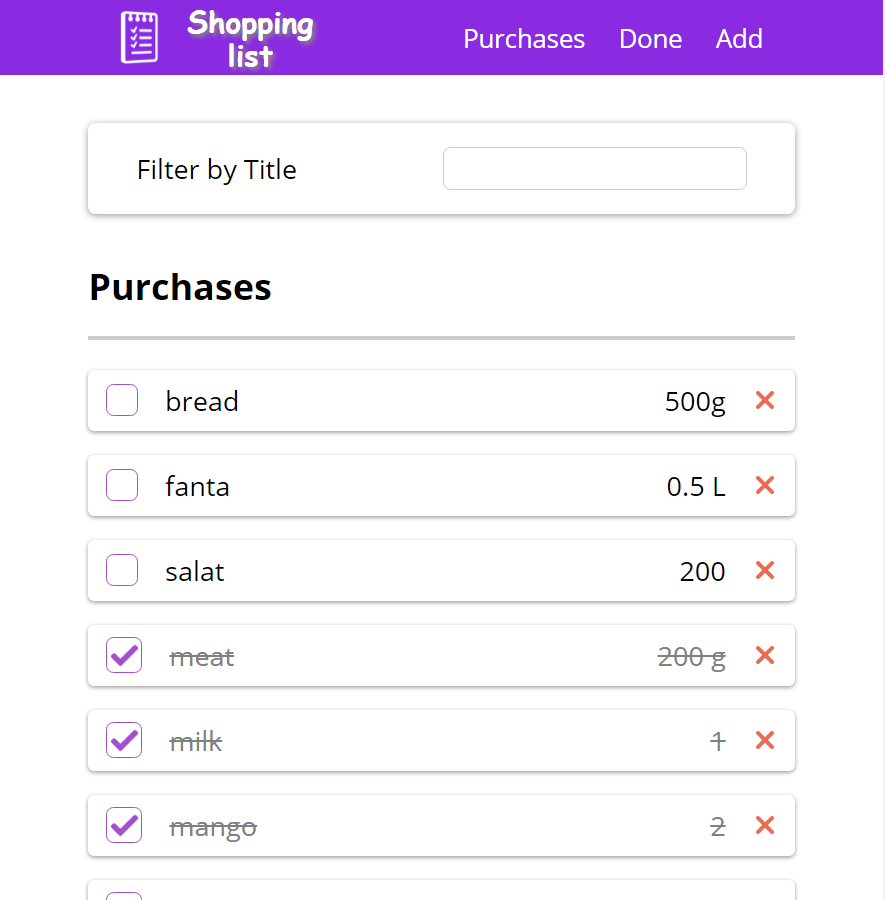Remove mango from the list
Screen dimensions: 885x900
(764, 825)
